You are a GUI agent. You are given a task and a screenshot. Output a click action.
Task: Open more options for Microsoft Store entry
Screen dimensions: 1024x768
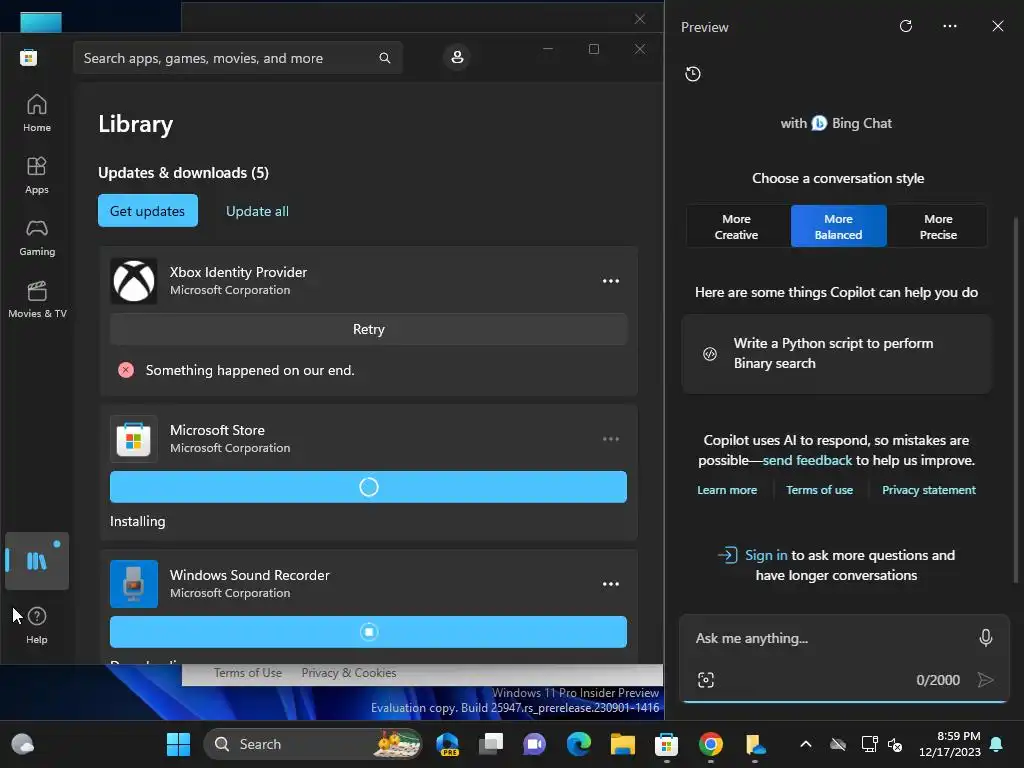[x=611, y=439]
